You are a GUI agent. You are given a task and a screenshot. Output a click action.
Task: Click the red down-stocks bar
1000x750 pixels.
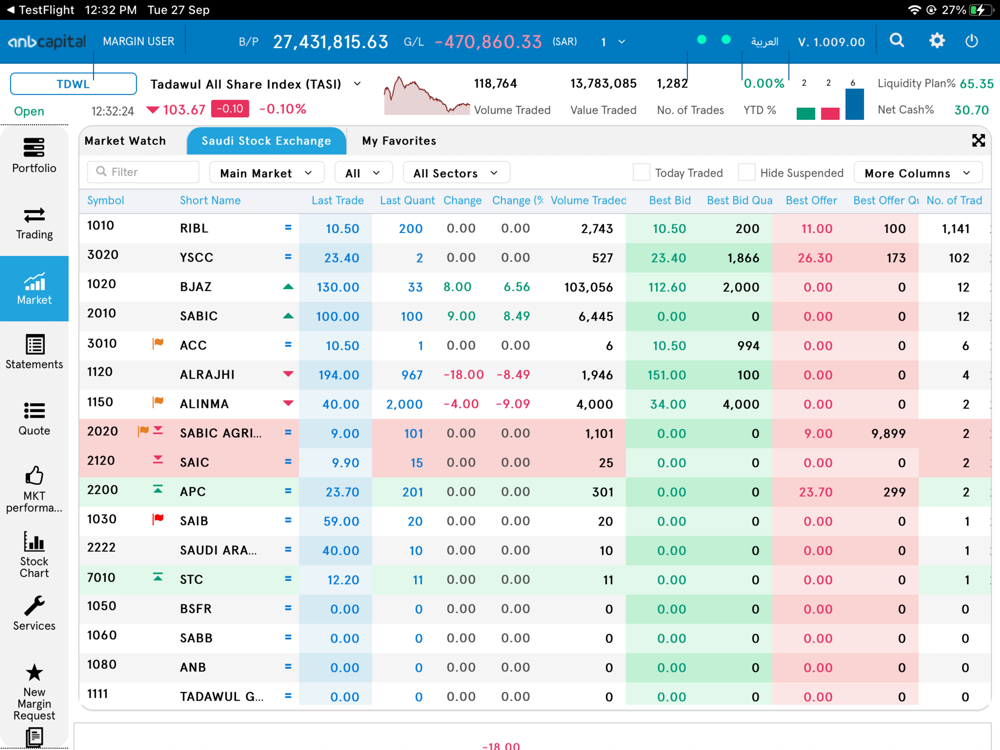[830, 114]
